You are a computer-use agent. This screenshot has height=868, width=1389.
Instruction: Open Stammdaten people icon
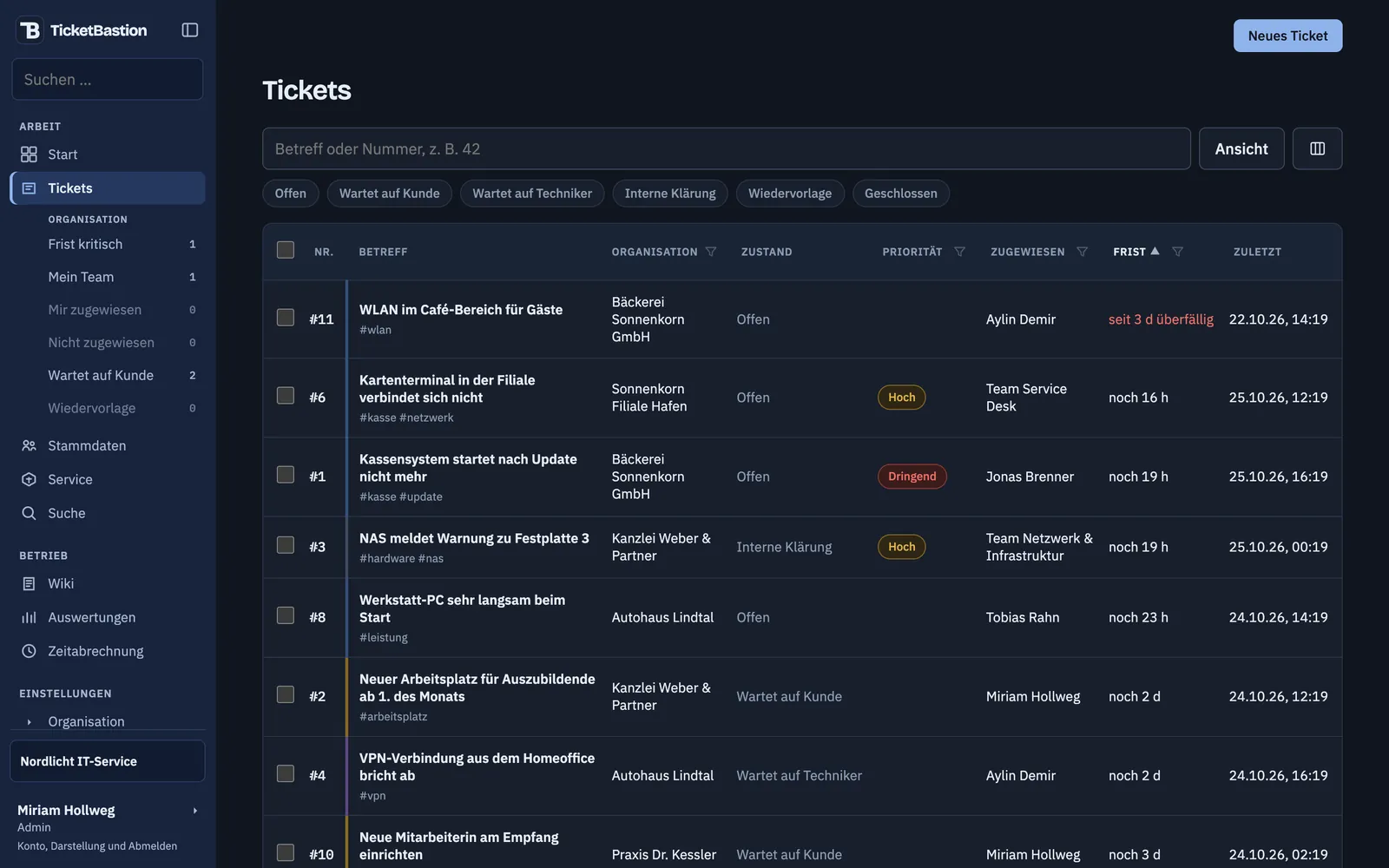point(29,445)
